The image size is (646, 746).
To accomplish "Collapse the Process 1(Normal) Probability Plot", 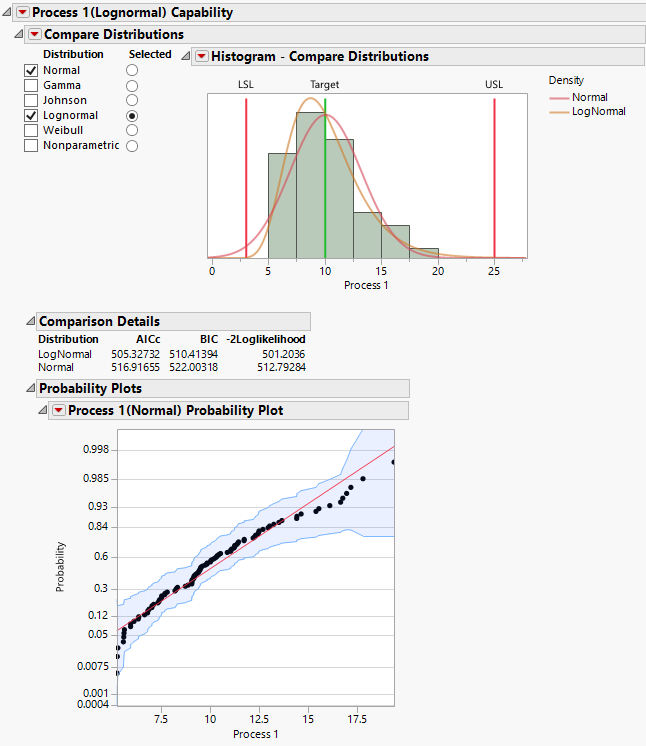I will (x=42, y=410).
